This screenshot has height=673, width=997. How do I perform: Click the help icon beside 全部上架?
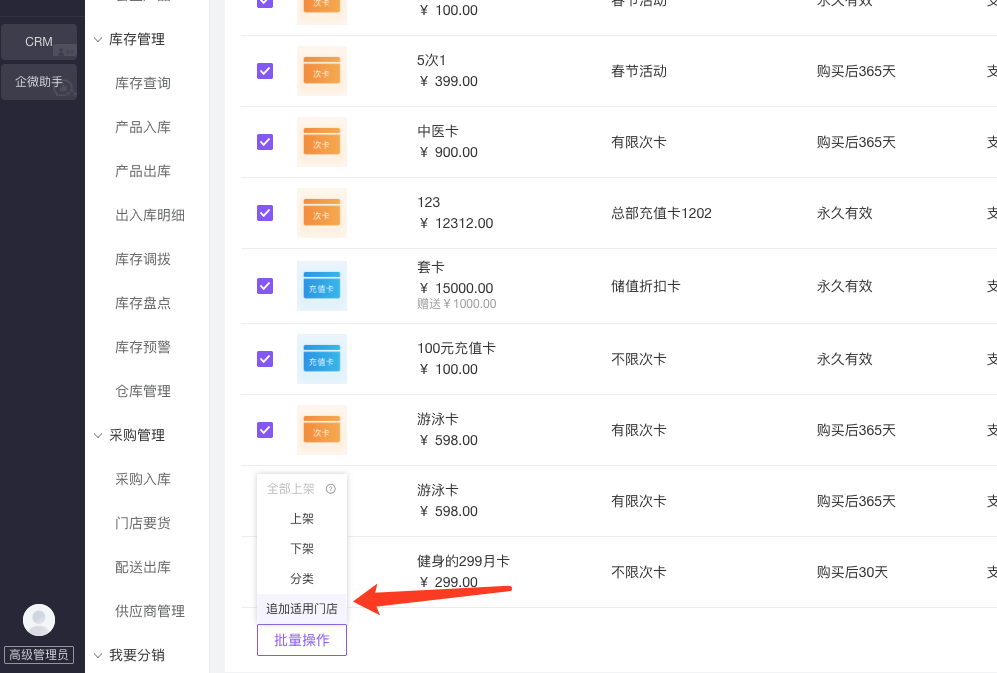pyautogui.click(x=331, y=489)
